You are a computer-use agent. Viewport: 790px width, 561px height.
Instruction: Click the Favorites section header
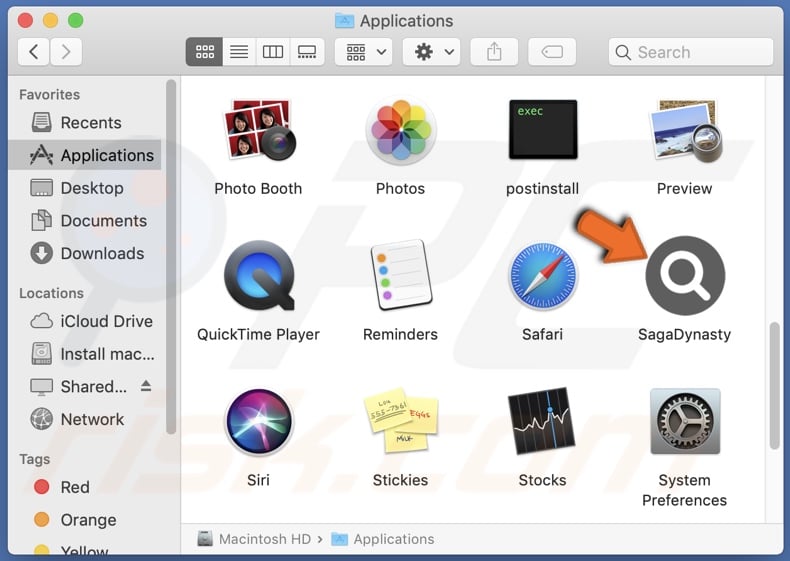pos(49,94)
